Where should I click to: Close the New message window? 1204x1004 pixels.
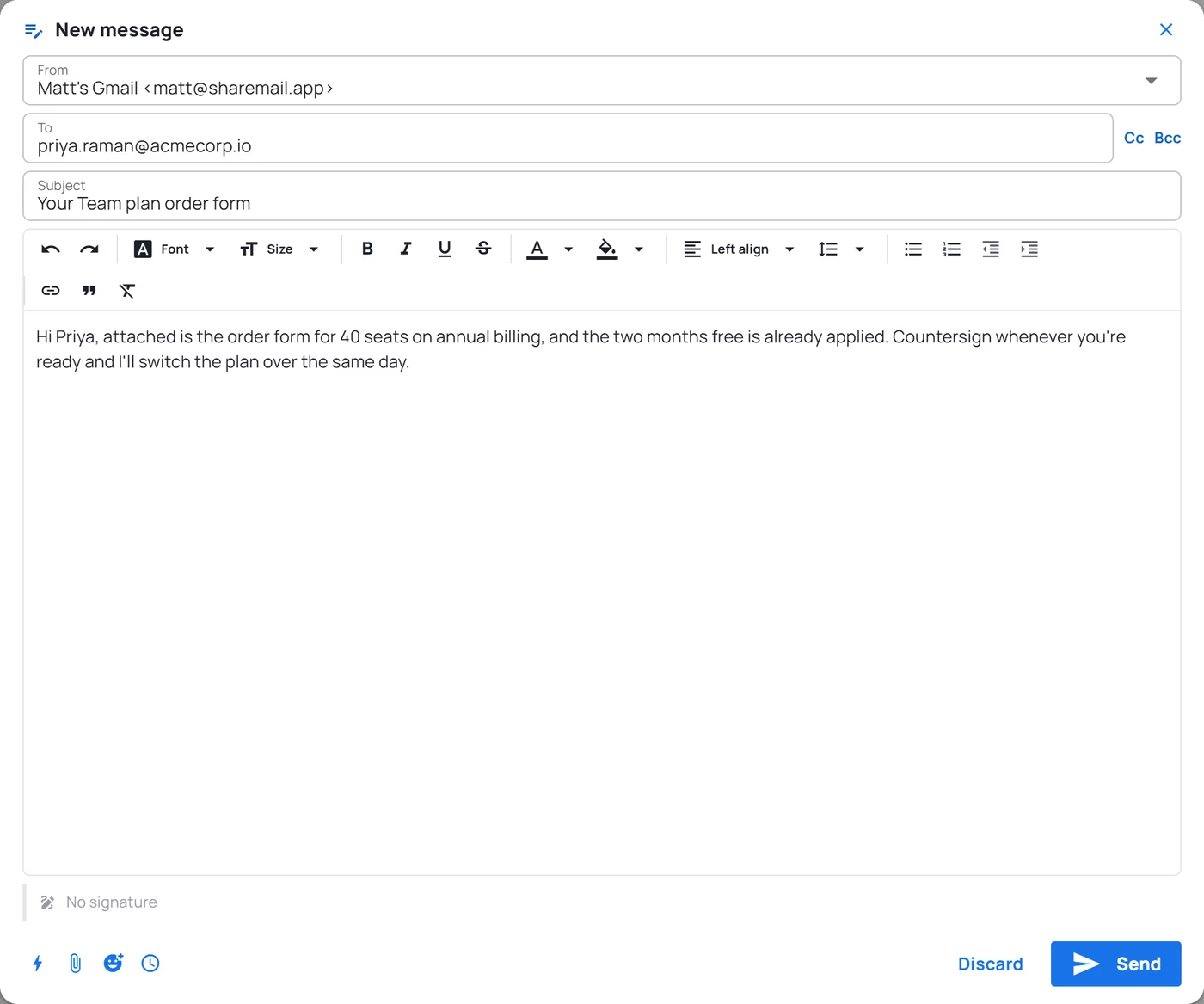1166,30
